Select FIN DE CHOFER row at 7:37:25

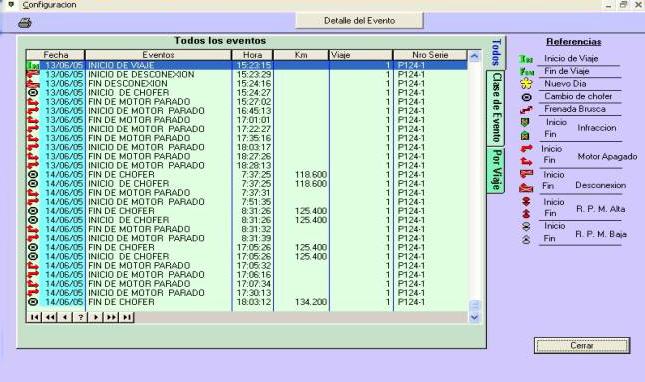click(247, 174)
